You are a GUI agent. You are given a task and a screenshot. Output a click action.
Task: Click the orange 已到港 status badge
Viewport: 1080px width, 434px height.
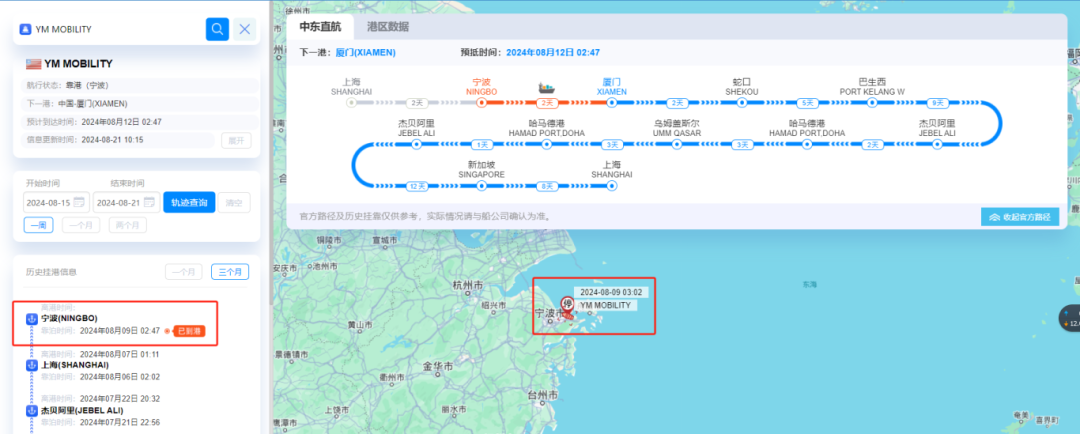coord(190,331)
